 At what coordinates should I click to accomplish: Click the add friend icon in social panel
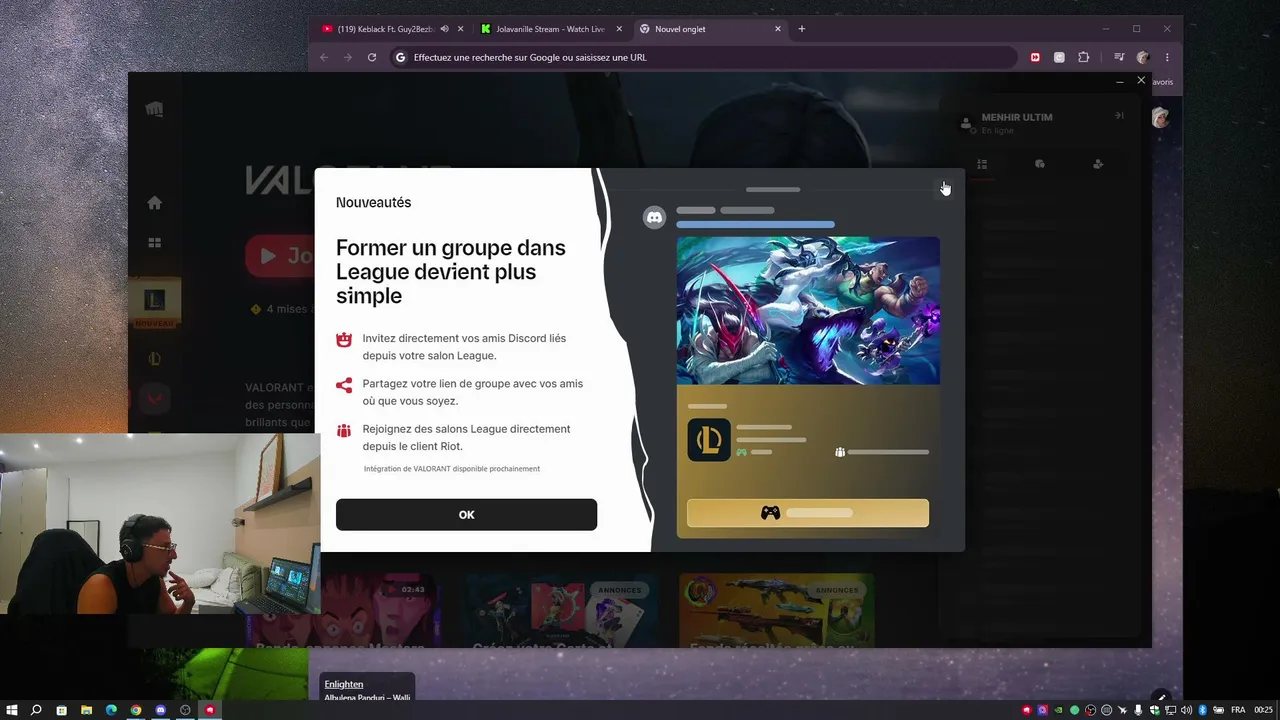pos(1098,164)
